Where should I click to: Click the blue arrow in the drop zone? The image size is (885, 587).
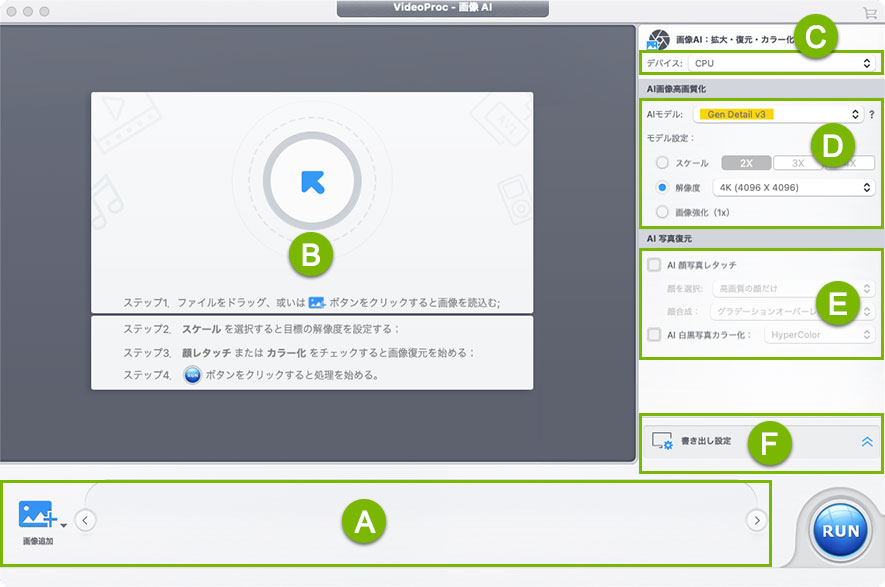coord(313,182)
